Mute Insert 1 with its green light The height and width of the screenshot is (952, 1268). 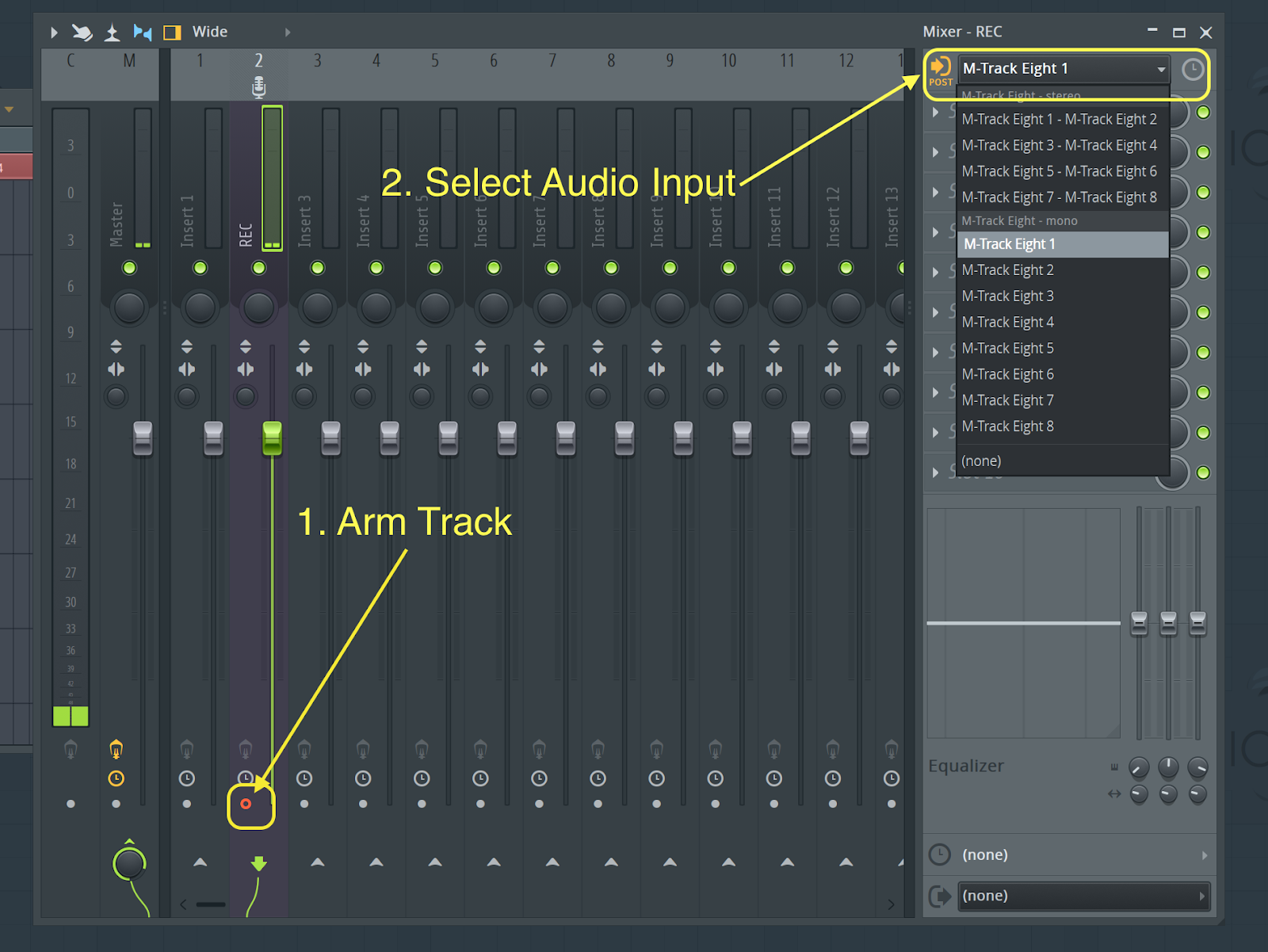[x=200, y=268]
